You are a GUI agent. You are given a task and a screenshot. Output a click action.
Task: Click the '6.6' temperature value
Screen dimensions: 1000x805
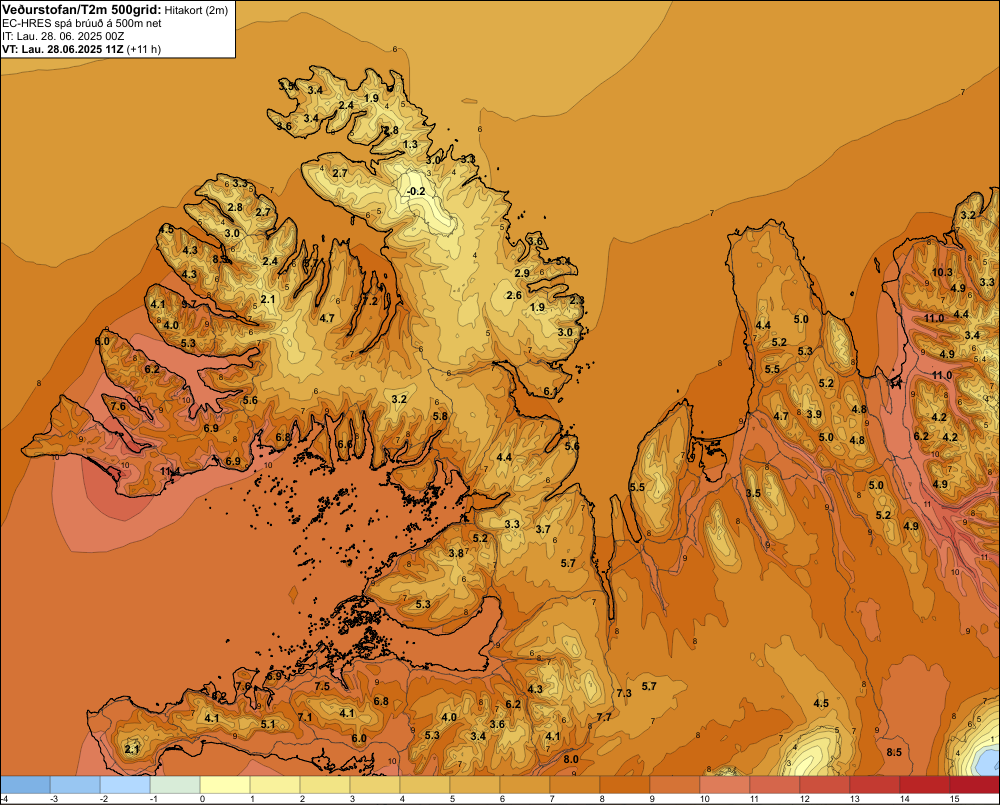point(344,445)
